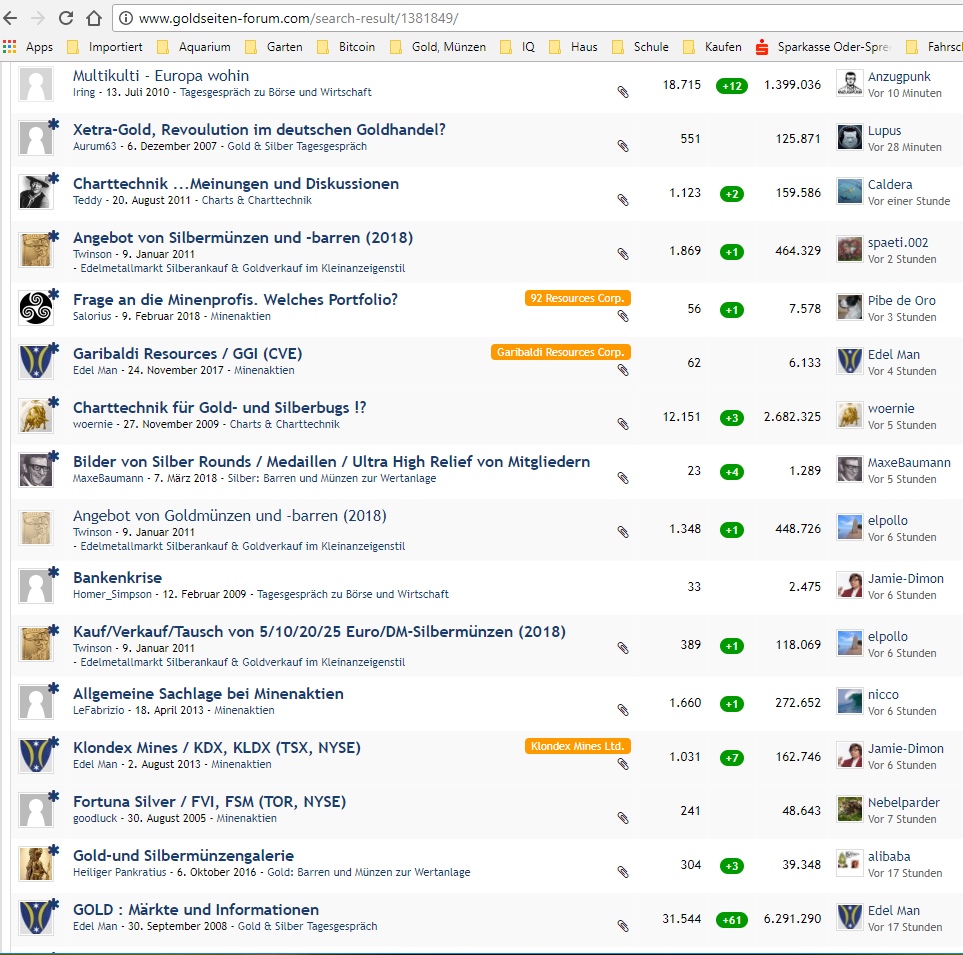
Task: Click the +12 new posts badge
Action: pos(731,86)
